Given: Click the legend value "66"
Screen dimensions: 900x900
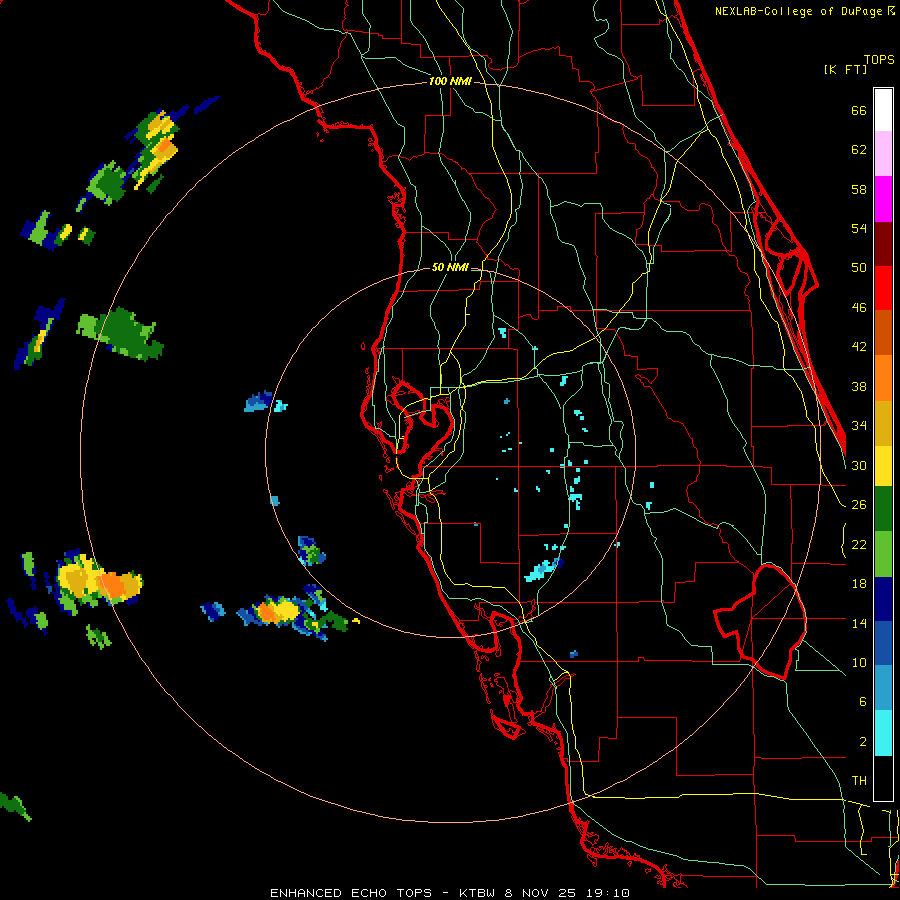Looking at the screenshot, I should pyautogui.click(x=859, y=110).
